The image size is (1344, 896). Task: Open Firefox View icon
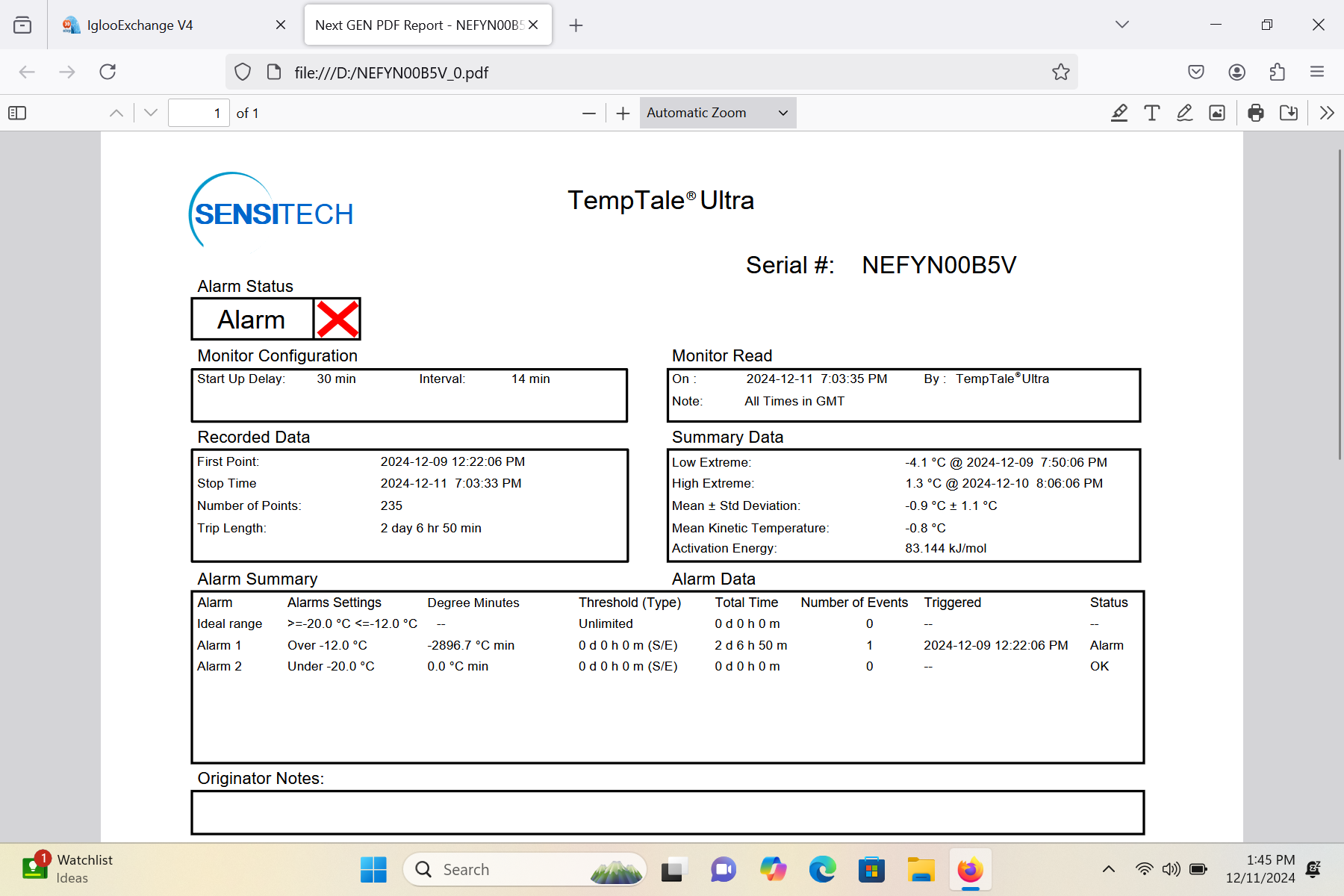pyautogui.click(x=23, y=25)
